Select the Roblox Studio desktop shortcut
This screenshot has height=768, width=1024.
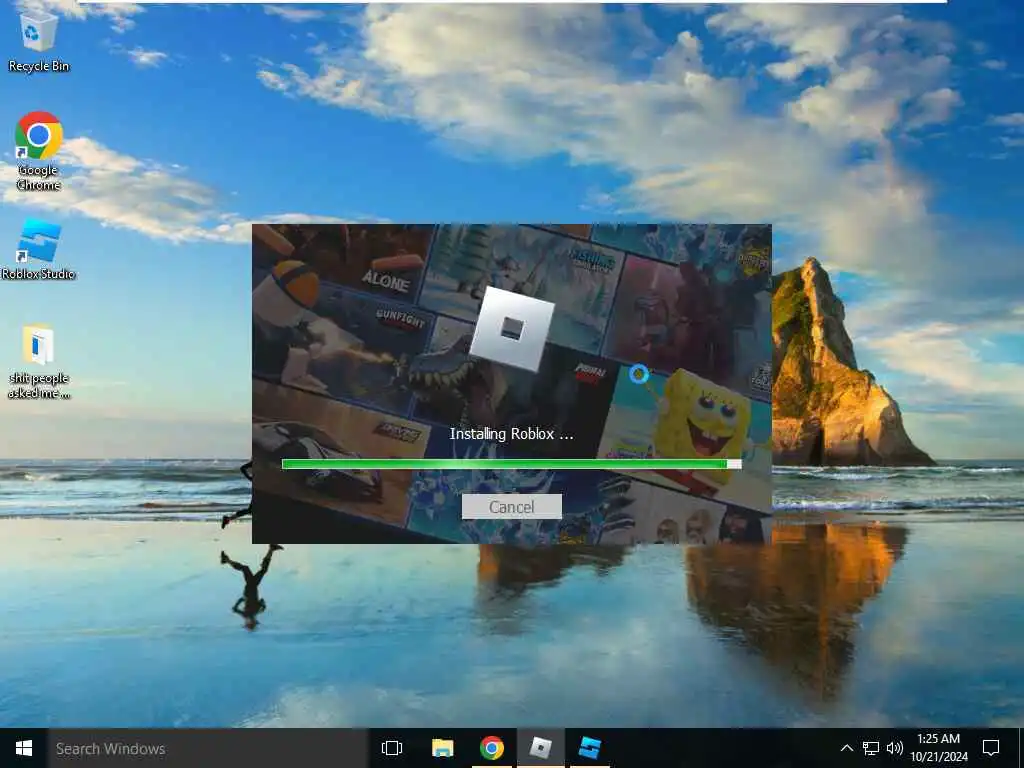pos(39,249)
